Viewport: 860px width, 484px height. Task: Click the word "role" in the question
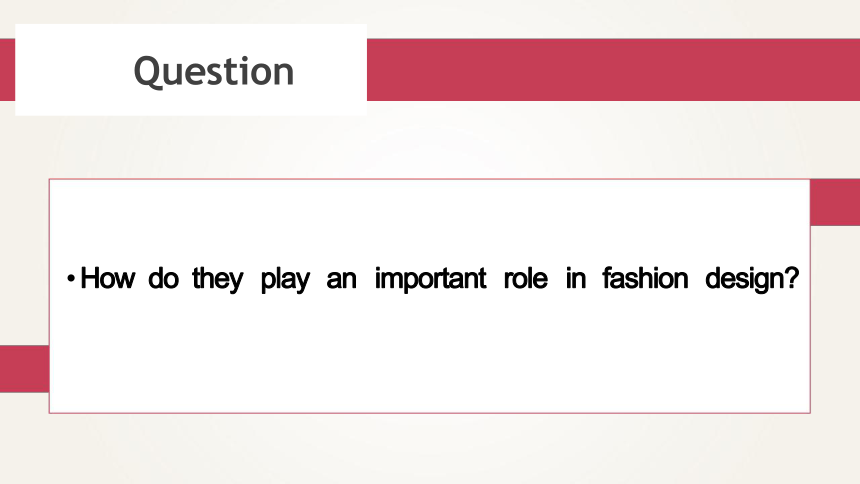[x=525, y=278]
